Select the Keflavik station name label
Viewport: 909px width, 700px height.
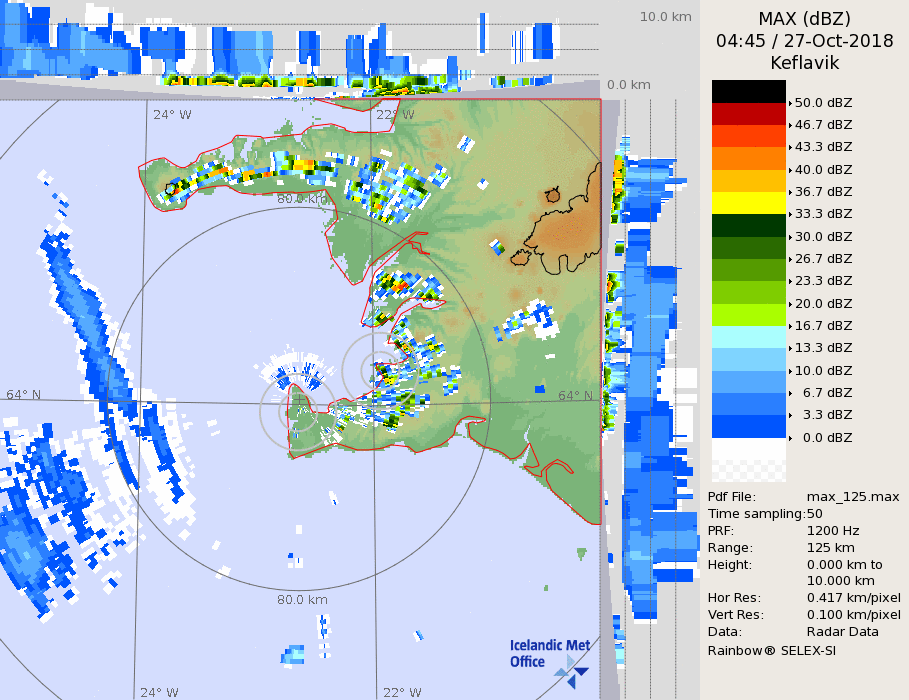[x=804, y=63]
